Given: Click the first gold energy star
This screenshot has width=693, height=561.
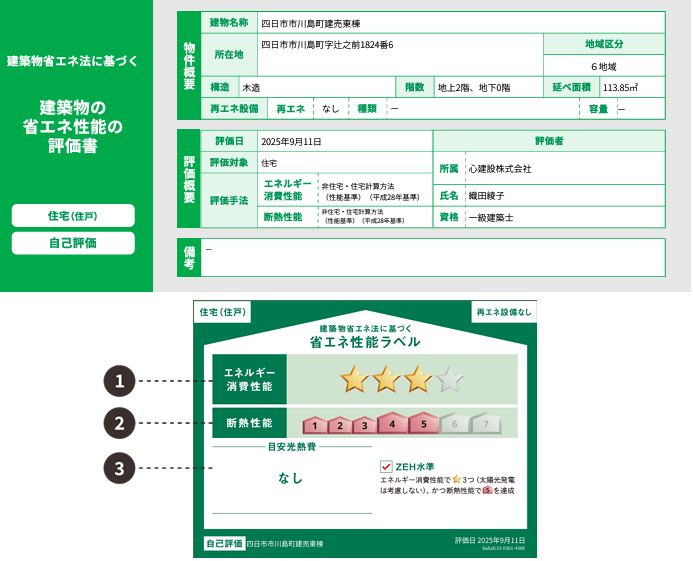Looking at the screenshot, I should [355, 379].
